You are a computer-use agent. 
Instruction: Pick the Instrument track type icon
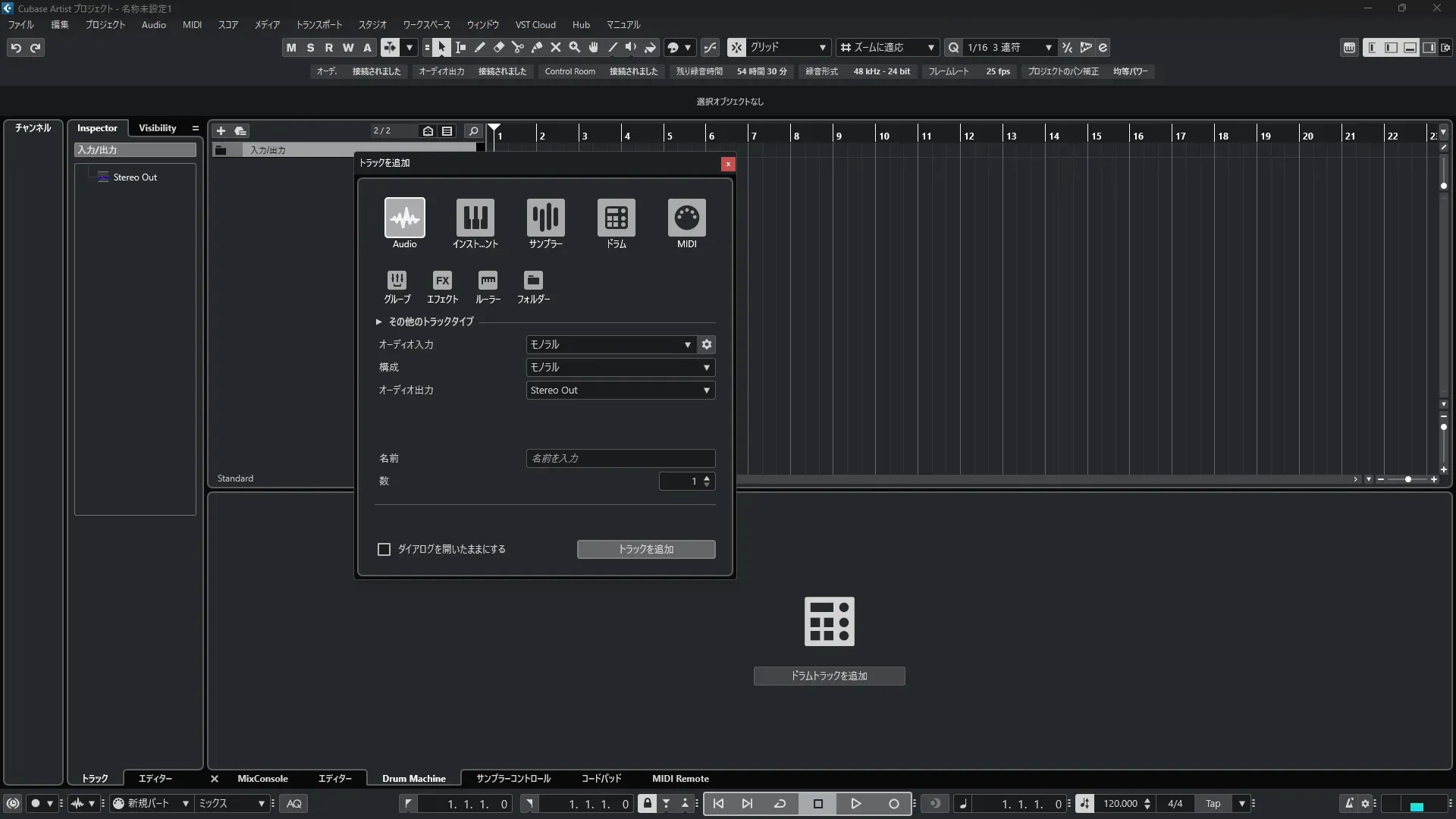pyautogui.click(x=475, y=218)
